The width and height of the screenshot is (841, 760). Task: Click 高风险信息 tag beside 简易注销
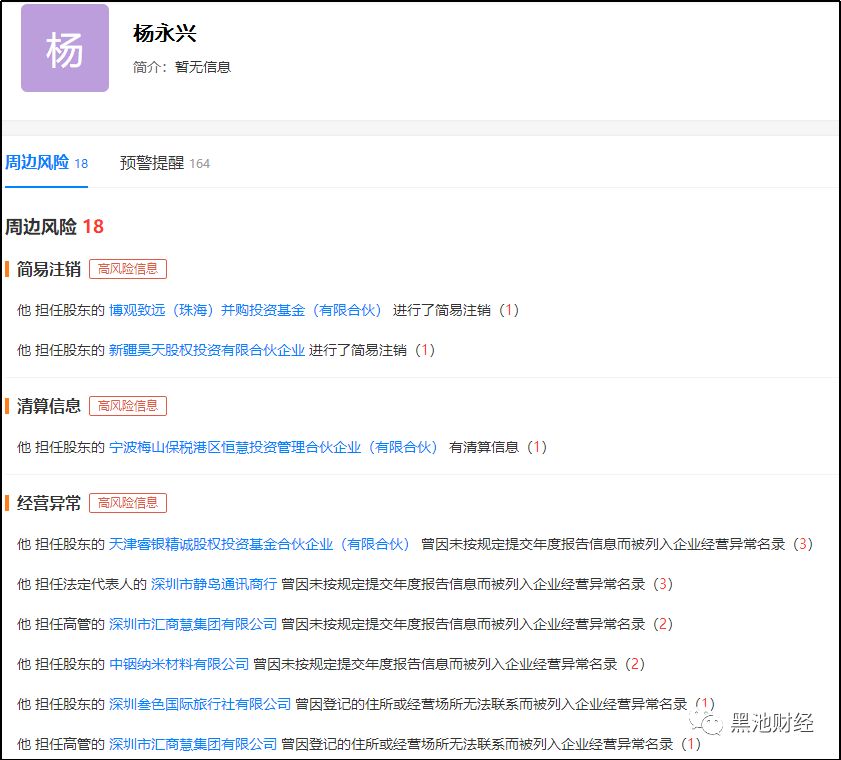(x=128, y=269)
